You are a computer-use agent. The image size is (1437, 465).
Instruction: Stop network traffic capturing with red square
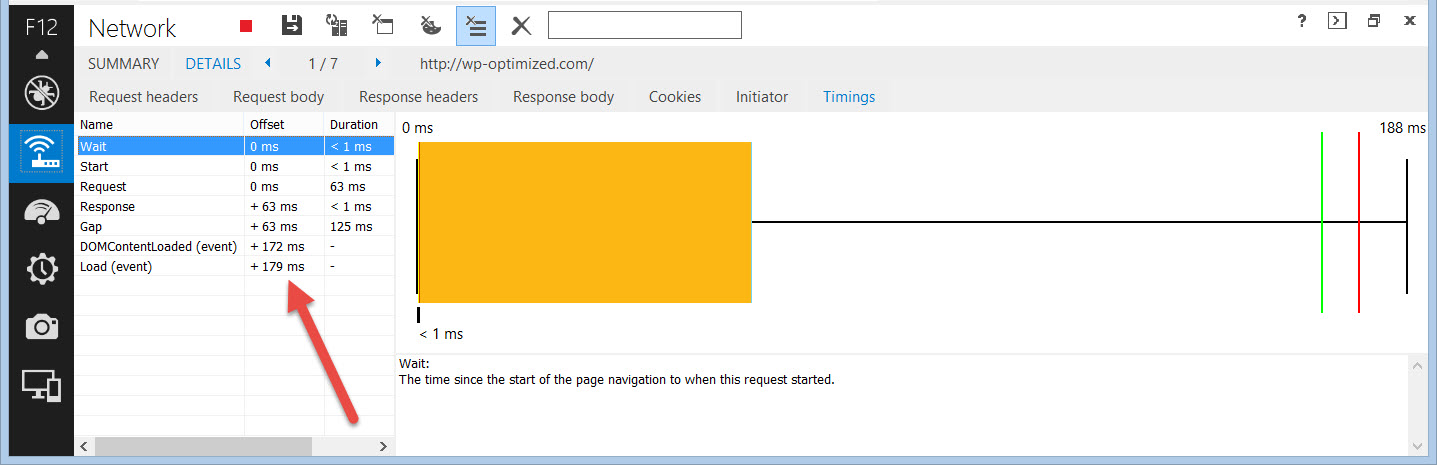click(x=247, y=26)
